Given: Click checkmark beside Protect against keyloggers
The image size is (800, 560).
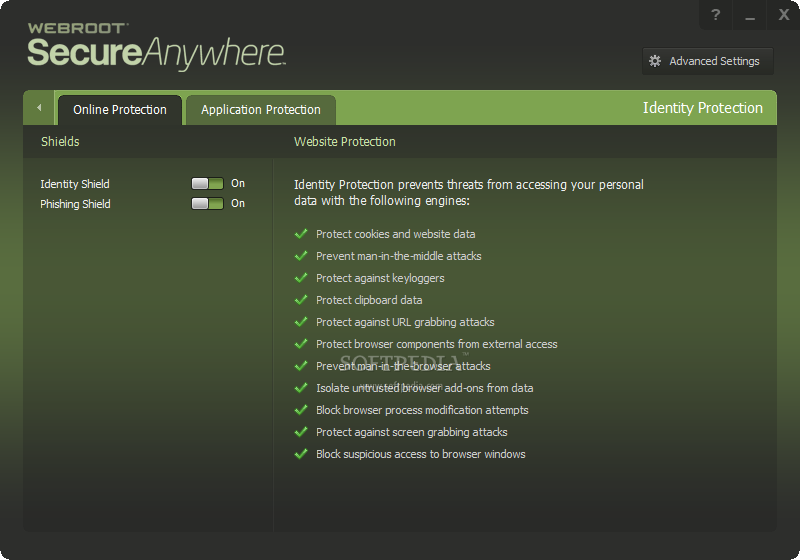Looking at the screenshot, I should [301, 277].
